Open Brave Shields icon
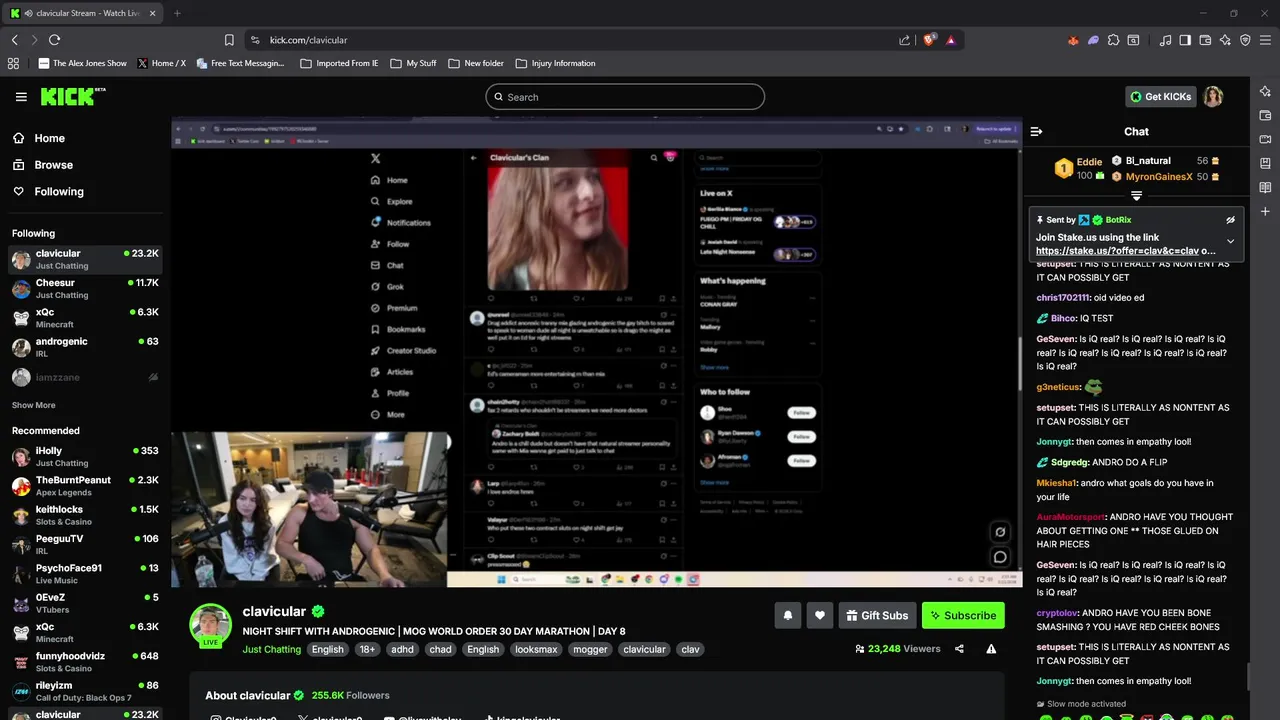This screenshot has width=1280, height=720. pos(930,40)
